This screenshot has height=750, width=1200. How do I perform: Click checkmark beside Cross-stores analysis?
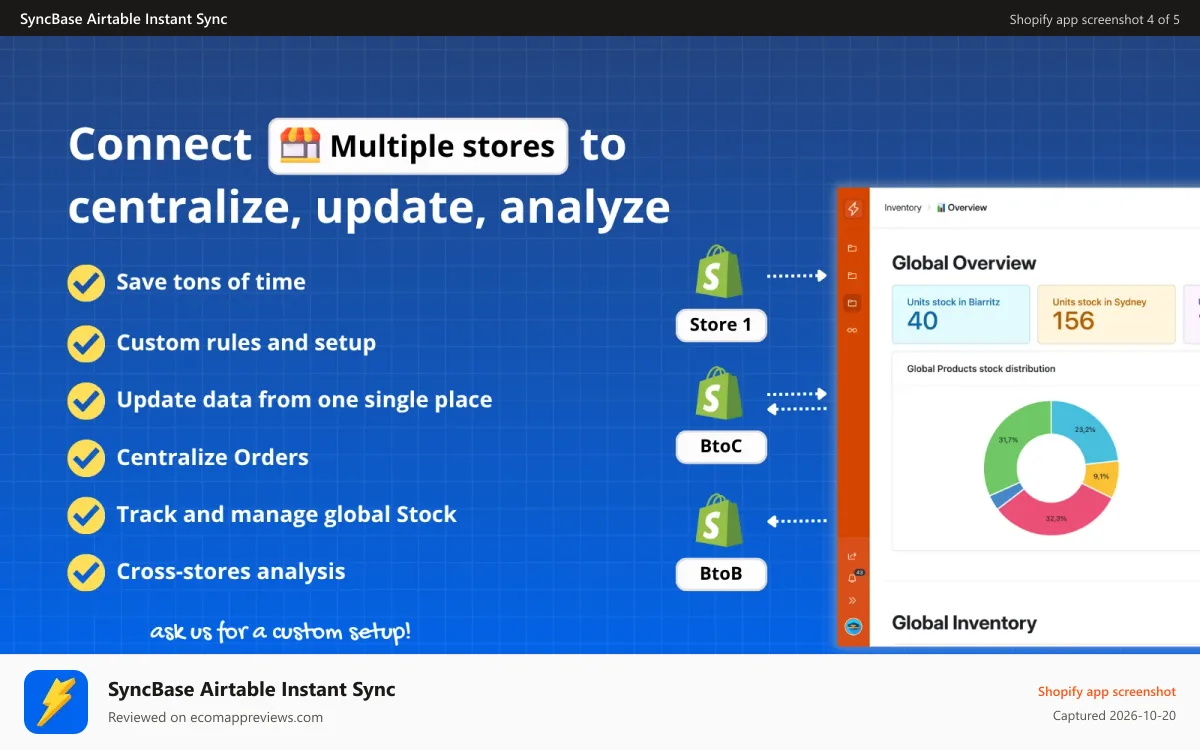coord(86,572)
